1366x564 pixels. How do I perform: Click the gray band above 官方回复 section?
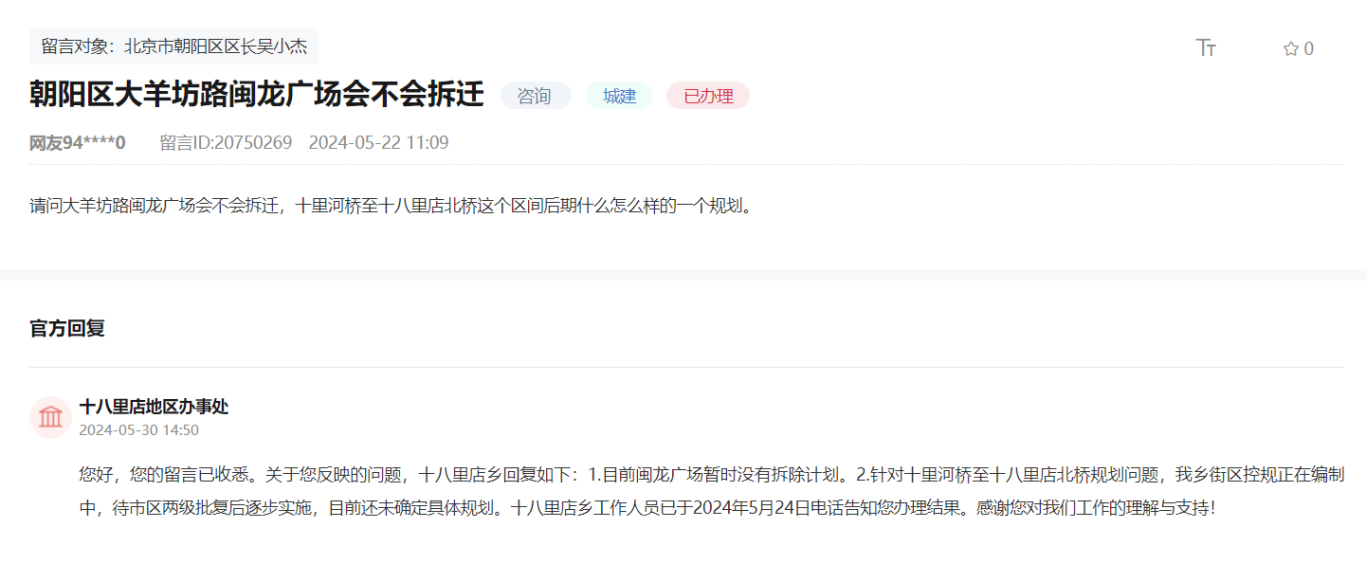click(683, 275)
